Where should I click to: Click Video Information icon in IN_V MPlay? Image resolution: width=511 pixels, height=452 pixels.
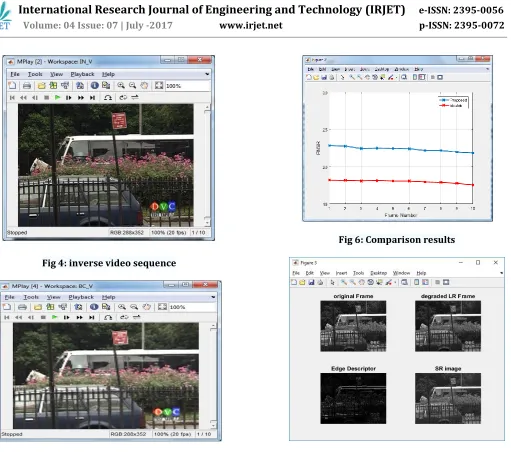95,85
